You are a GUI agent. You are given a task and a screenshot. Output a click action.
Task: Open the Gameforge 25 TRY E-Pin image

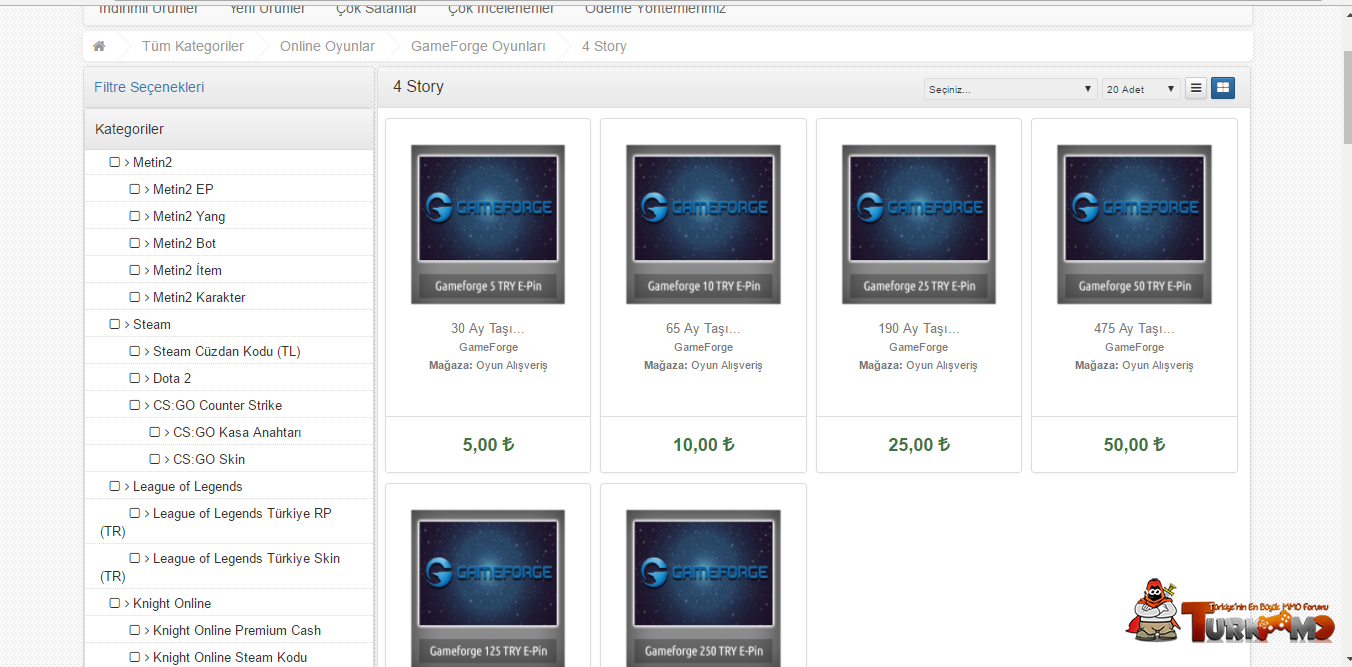click(919, 224)
